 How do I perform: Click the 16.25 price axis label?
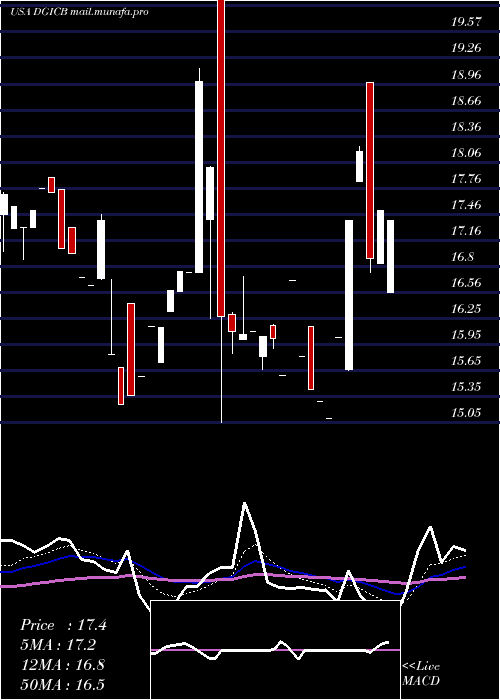click(x=466, y=309)
